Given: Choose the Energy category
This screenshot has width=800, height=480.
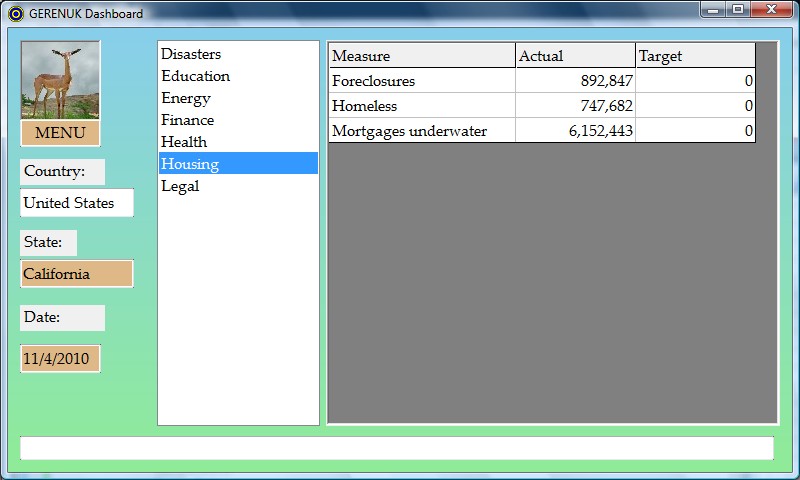Looking at the screenshot, I should (186, 98).
